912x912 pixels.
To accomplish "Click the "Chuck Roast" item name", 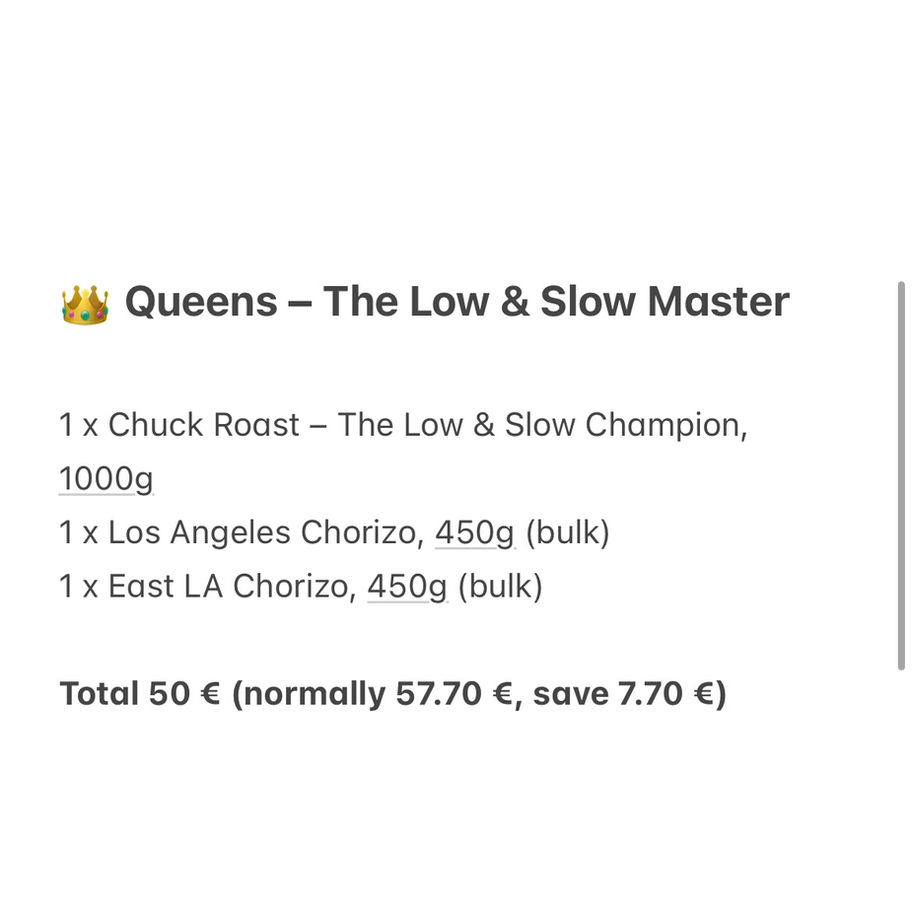I will click(204, 425).
